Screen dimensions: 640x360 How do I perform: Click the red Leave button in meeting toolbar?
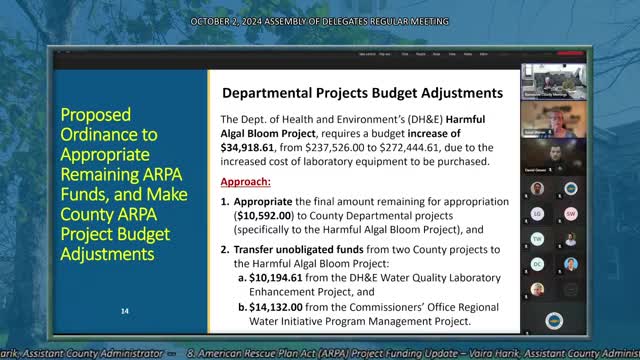(x=570, y=53)
